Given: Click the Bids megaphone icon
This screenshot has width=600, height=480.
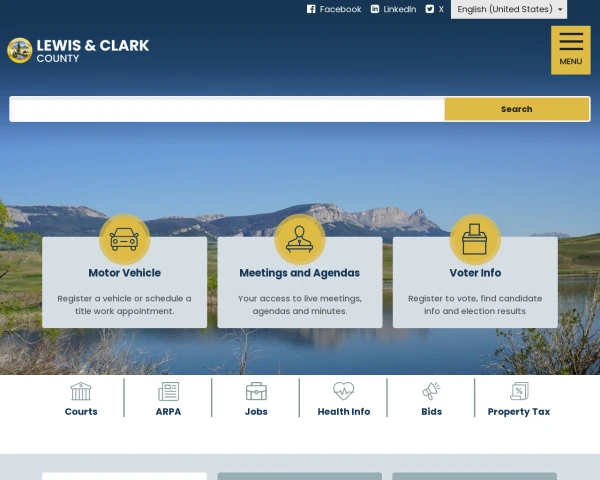Looking at the screenshot, I should (431, 391).
